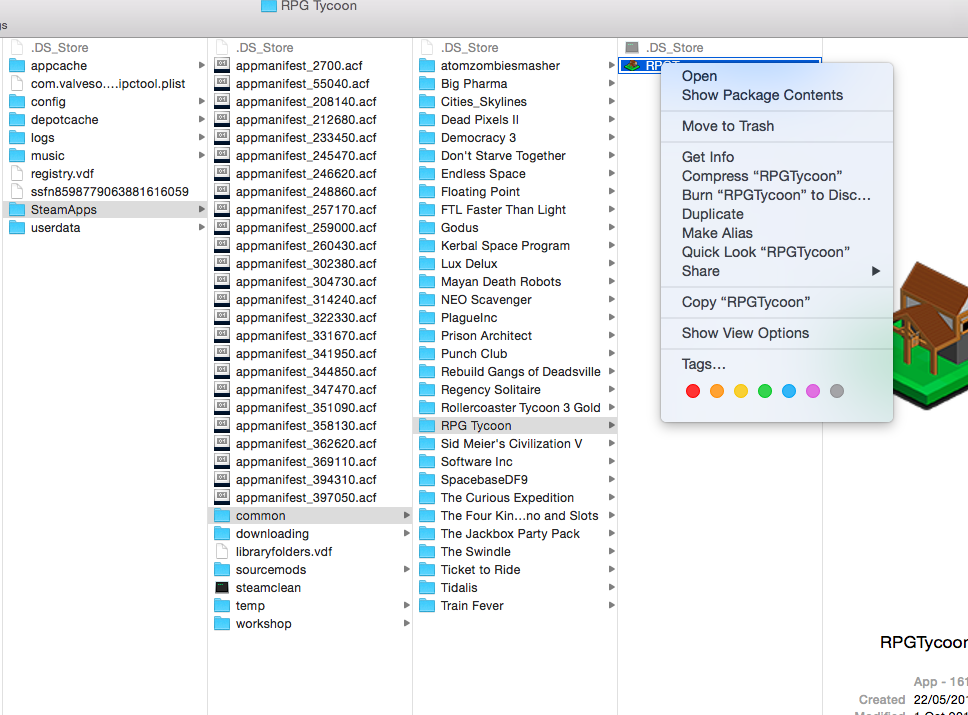Click the Train Fever folder icon
The width and height of the screenshot is (968, 715).
pyautogui.click(x=427, y=605)
